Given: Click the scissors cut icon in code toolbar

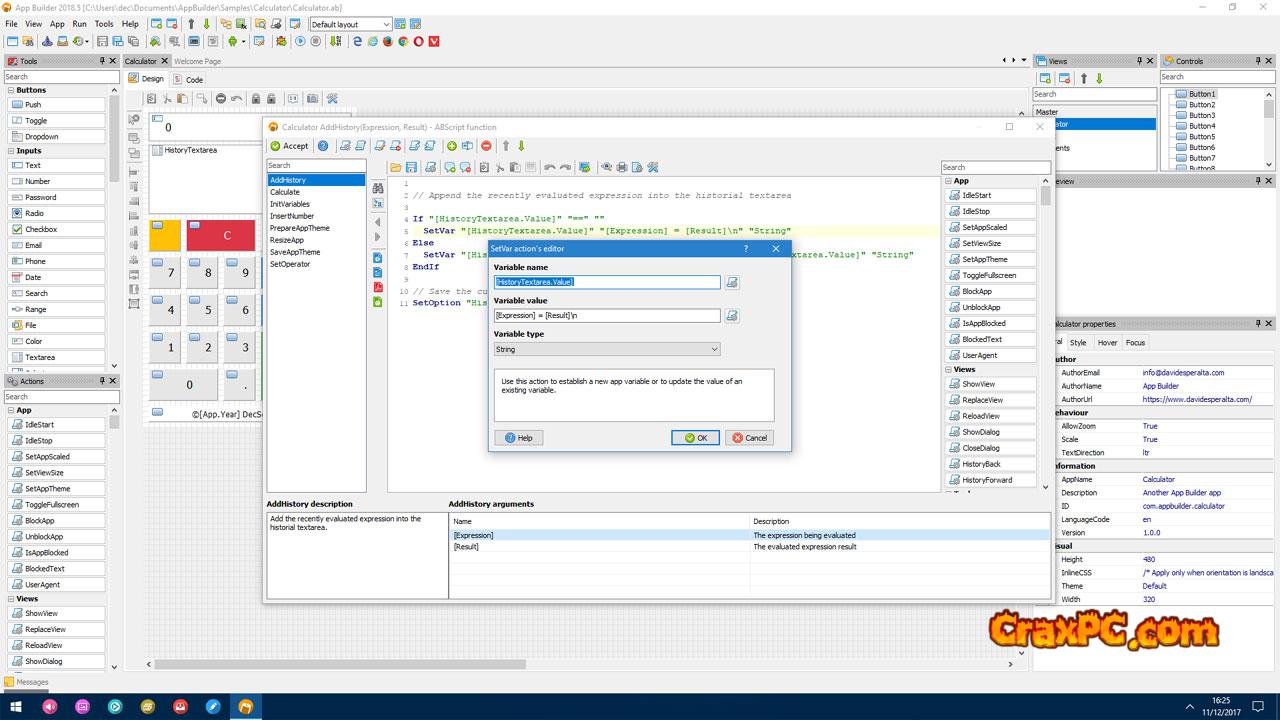Looking at the screenshot, I should [499, 167].
